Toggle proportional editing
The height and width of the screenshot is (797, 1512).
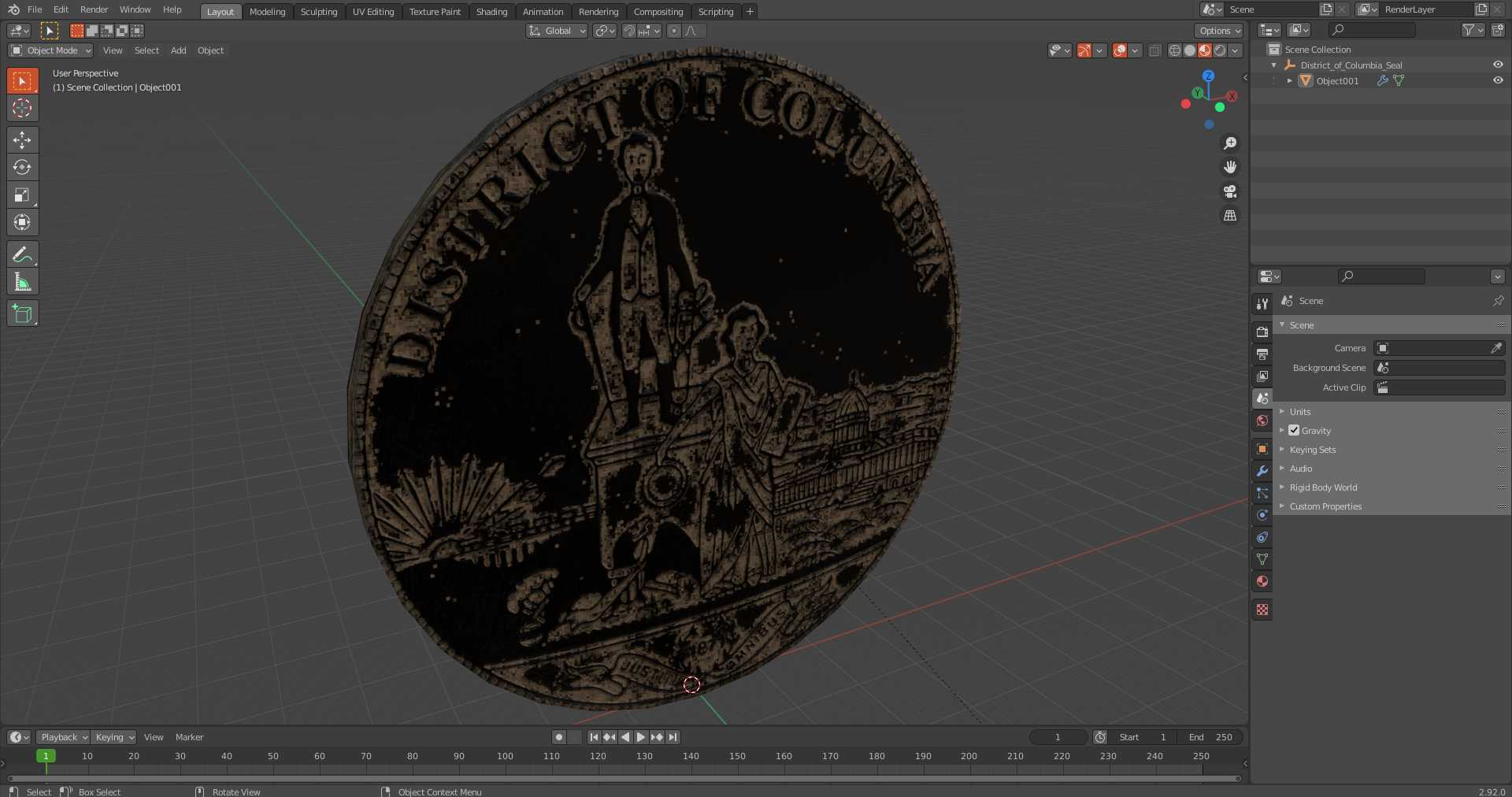click(674, 31)
